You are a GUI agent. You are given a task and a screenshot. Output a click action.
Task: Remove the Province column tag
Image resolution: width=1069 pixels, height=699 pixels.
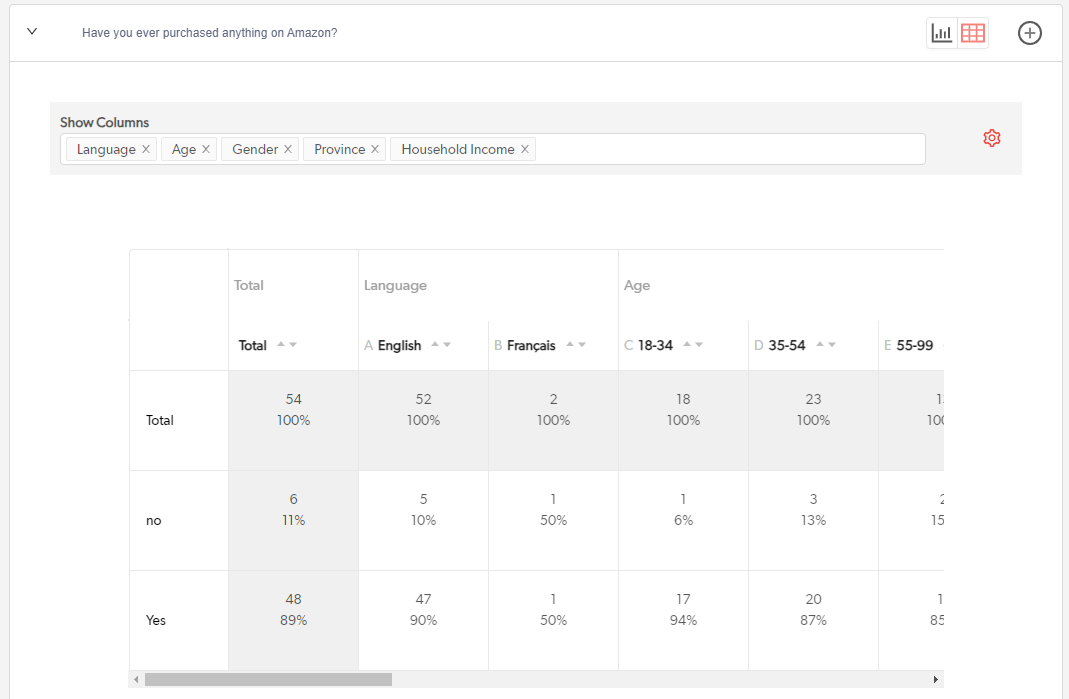(375, 149)
